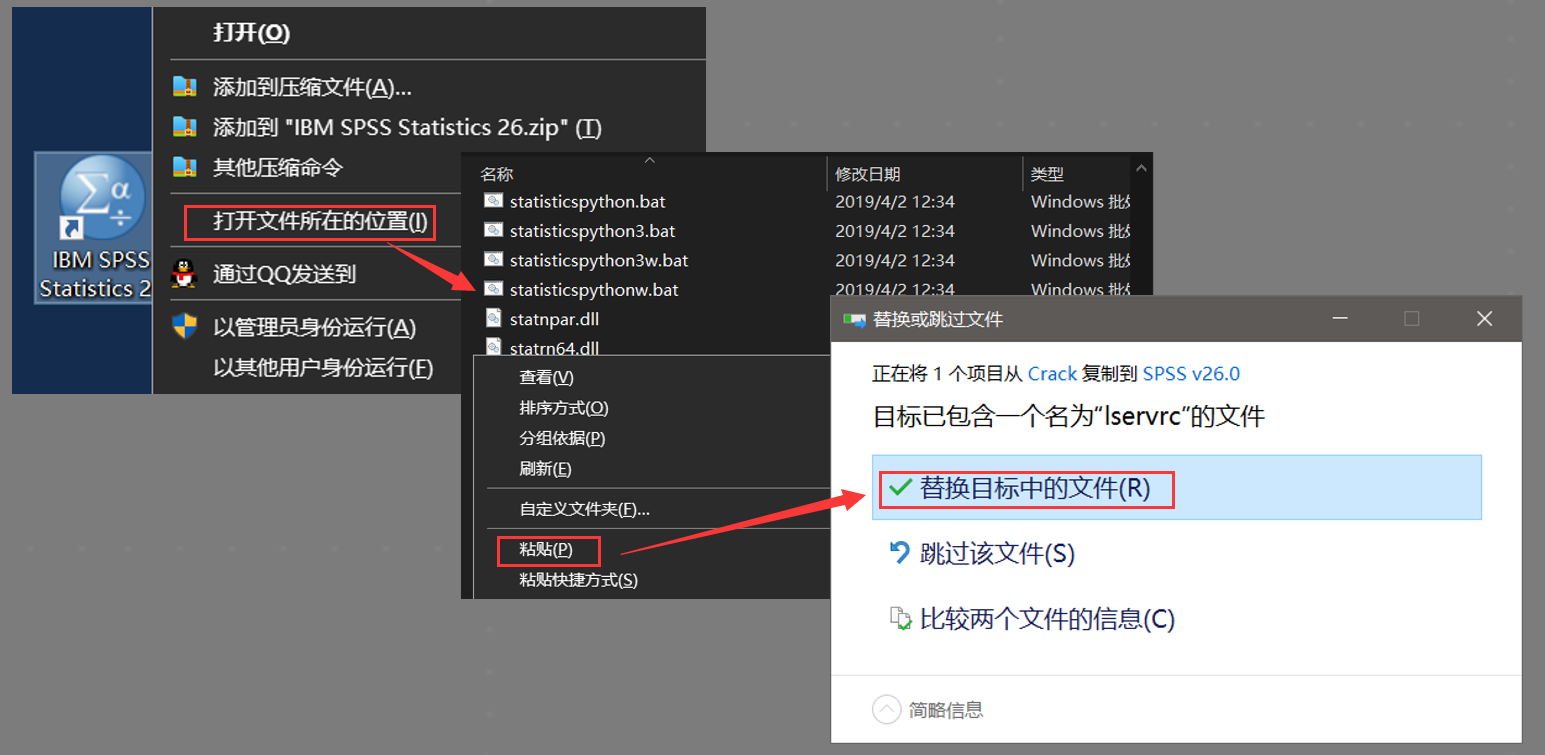Click the batch file icon of statisticspython.bat

493,201
